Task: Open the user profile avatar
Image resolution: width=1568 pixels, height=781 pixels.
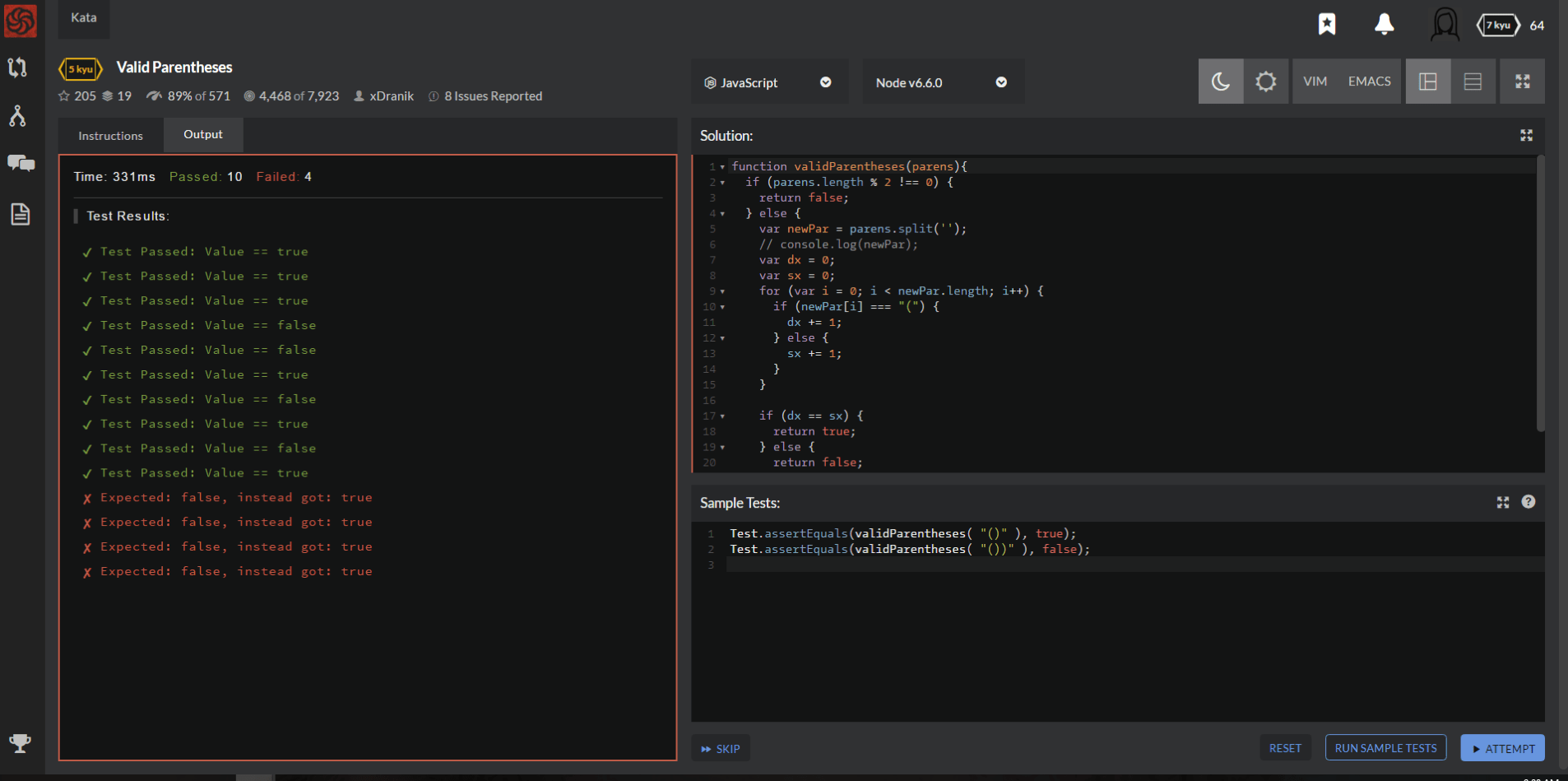Action: pyautogui.click(x=1445, y=25)
